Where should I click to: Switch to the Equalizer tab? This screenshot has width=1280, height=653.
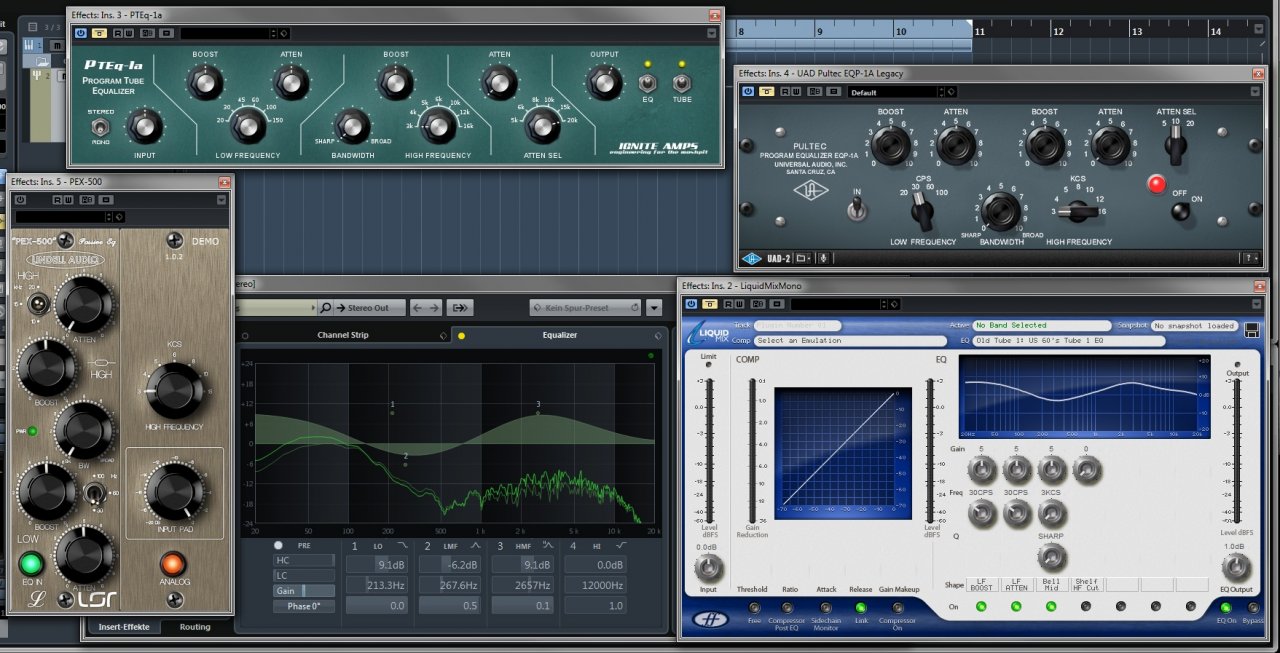tap(560, 335)
